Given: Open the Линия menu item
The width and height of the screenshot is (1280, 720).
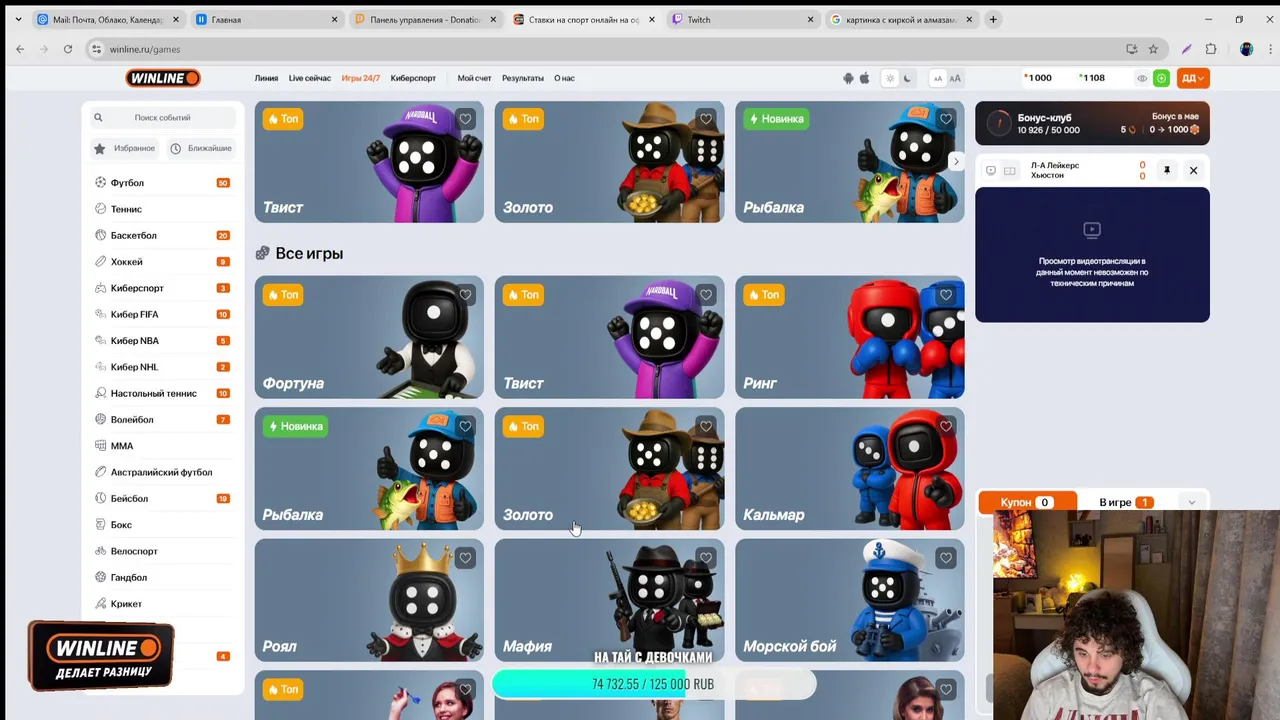Looking at the screenshot, I should pos(266,78).
